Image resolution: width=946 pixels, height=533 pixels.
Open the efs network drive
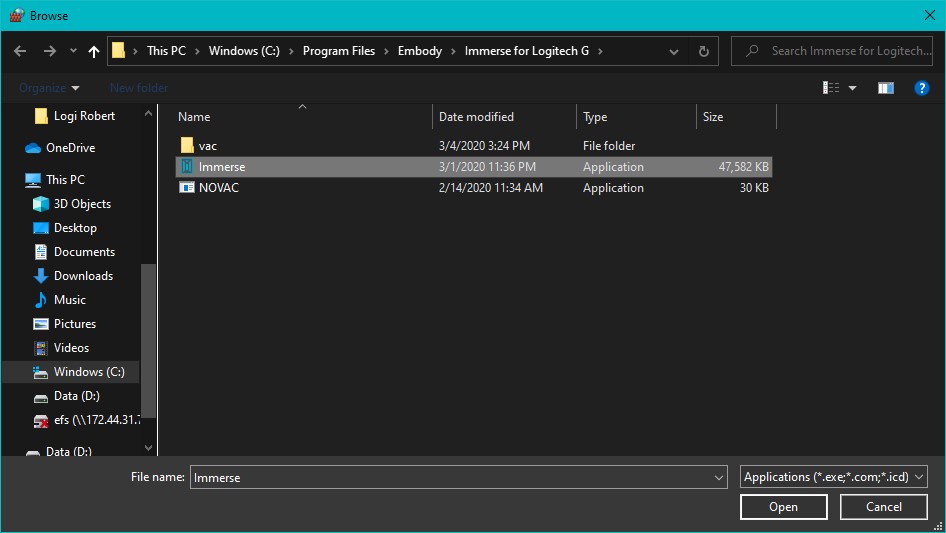point(97,420)
